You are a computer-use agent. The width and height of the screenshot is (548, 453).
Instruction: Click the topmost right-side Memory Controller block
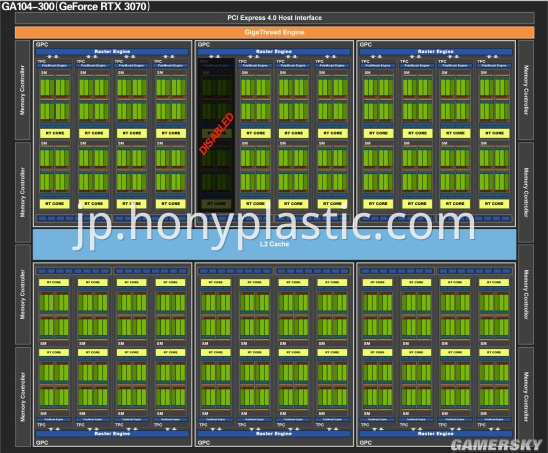pyautogui.click(x=526, y=90)
